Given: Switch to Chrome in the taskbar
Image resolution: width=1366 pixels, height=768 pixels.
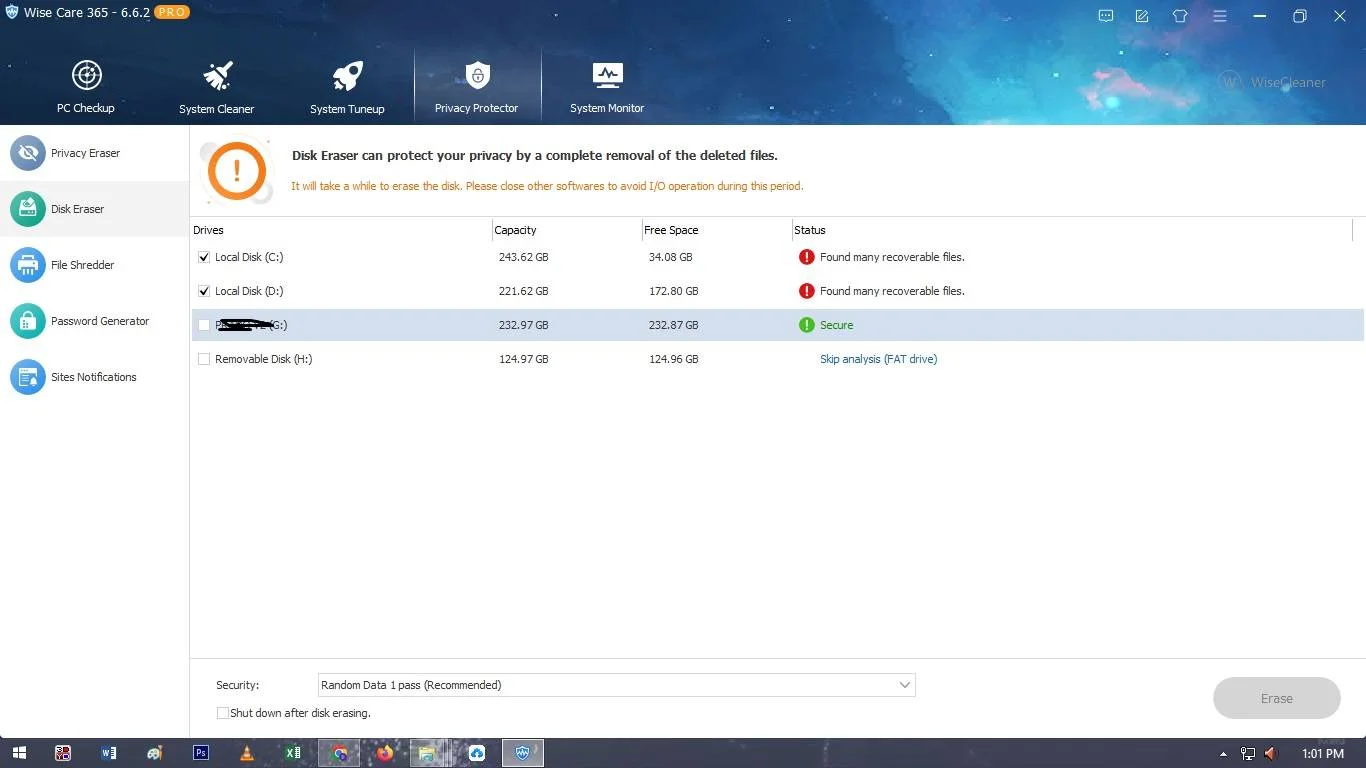Looking at the screenshot, I should [x=339, y=753].
